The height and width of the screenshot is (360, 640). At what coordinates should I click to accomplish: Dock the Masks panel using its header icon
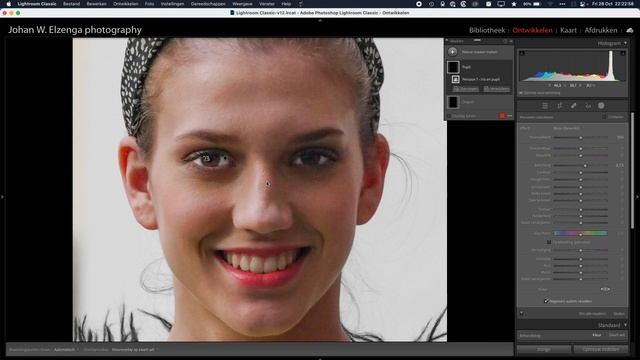coord(505,41)
